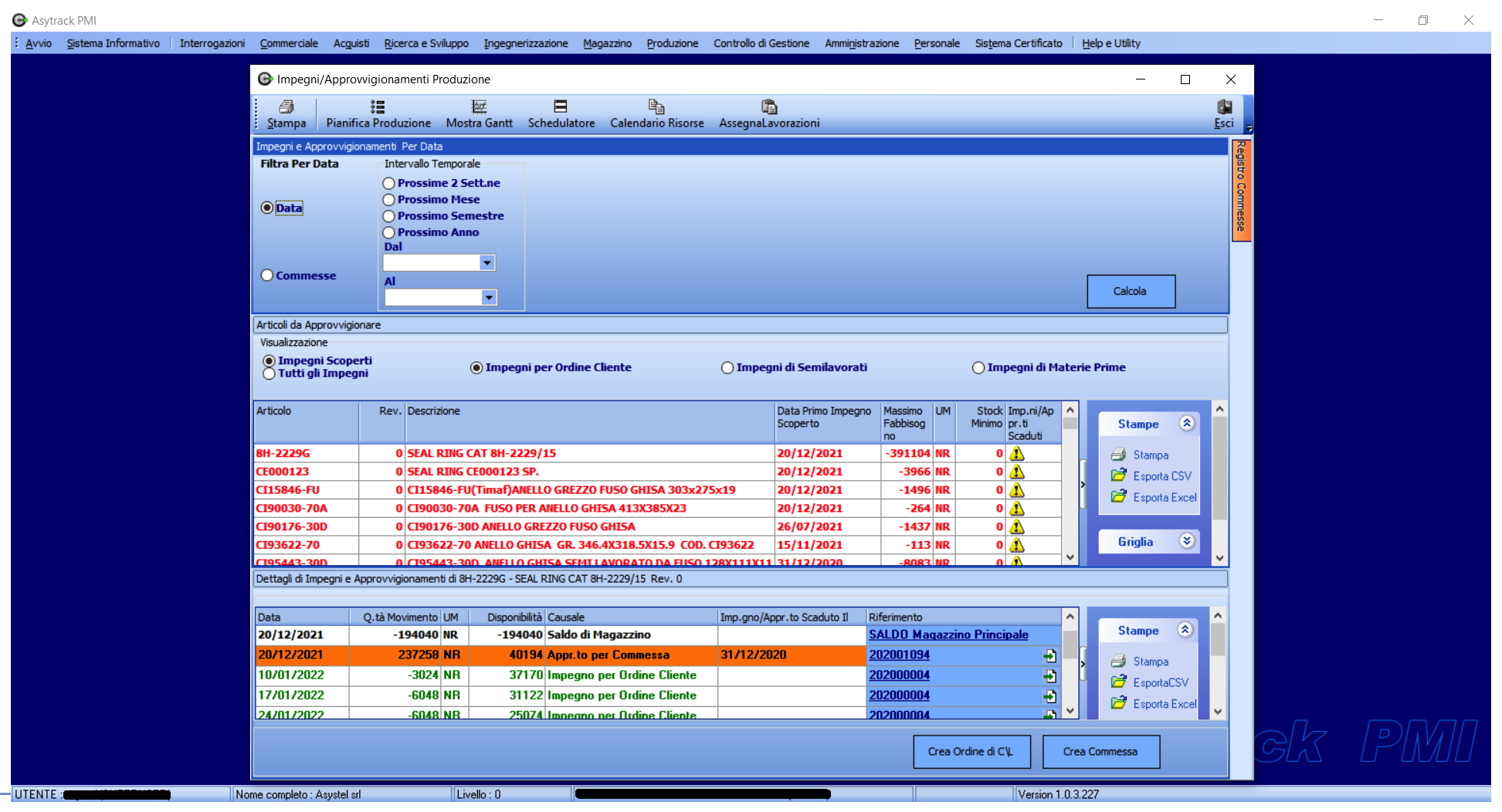Viewport: 1502px width, 812px height.
Task: Click the Dal date input field
Action: 431,263
